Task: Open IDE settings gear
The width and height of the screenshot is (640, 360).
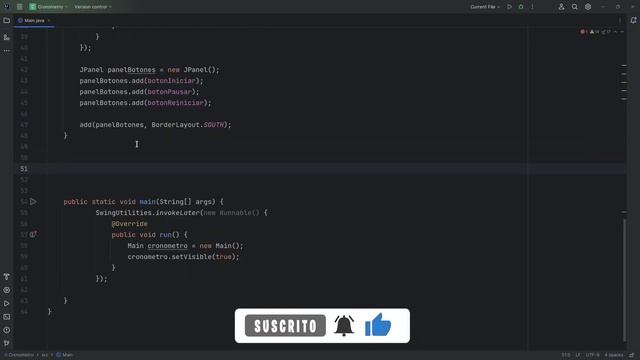Action: tap(588, 7)
